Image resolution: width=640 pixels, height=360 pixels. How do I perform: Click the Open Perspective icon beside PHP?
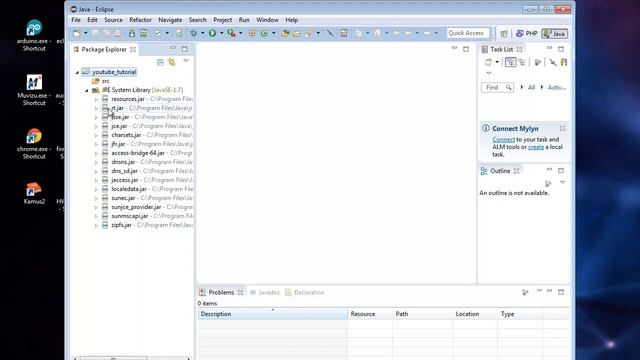click(x=504, y=33)
